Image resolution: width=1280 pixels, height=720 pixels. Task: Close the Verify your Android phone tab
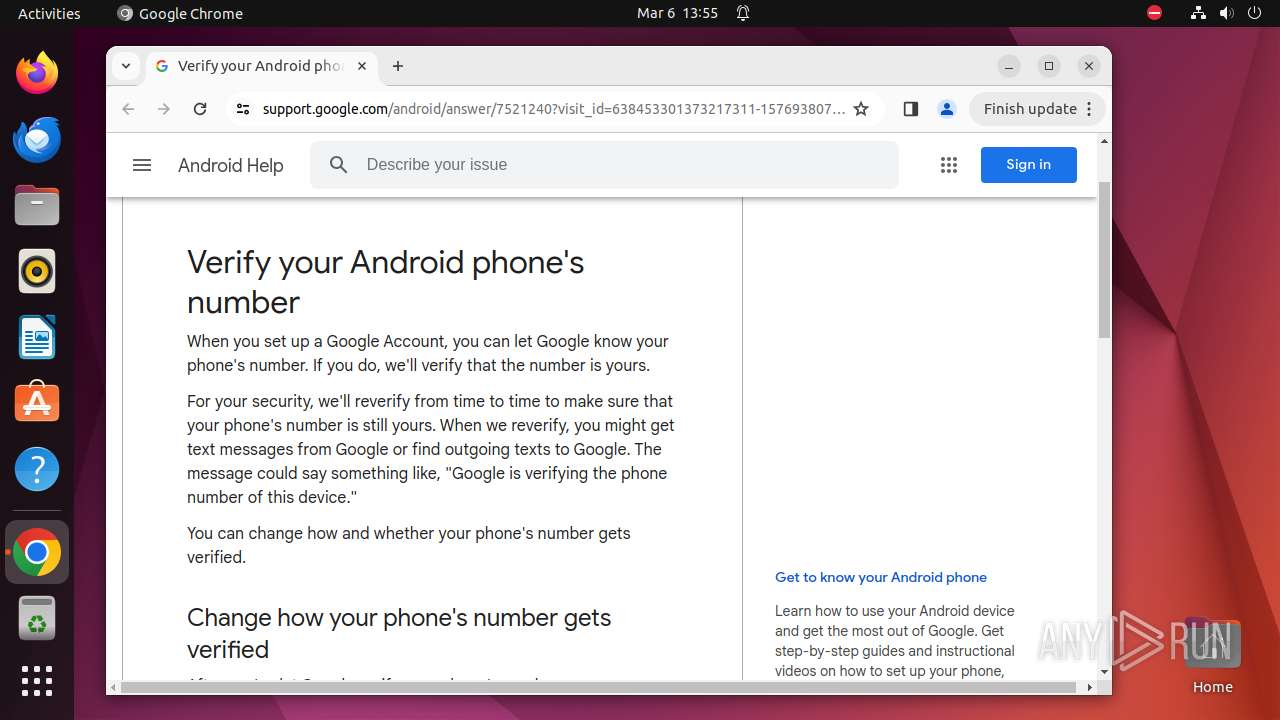pyautogui.click(x=362, y=66)
